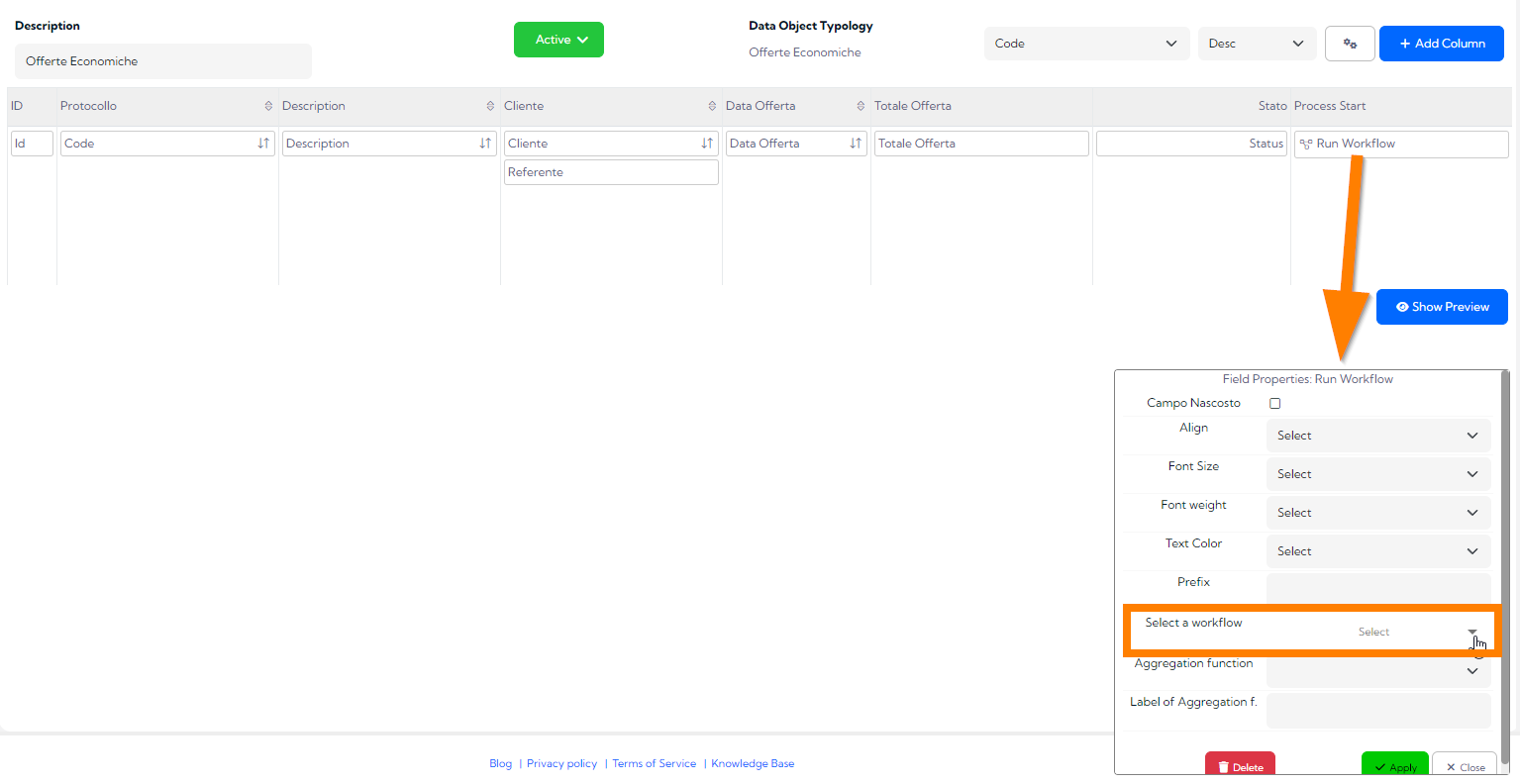The image size is (1520, 784).
Task: Open the Knowledge Base link in the footer
Action: (x=752, y=763)
